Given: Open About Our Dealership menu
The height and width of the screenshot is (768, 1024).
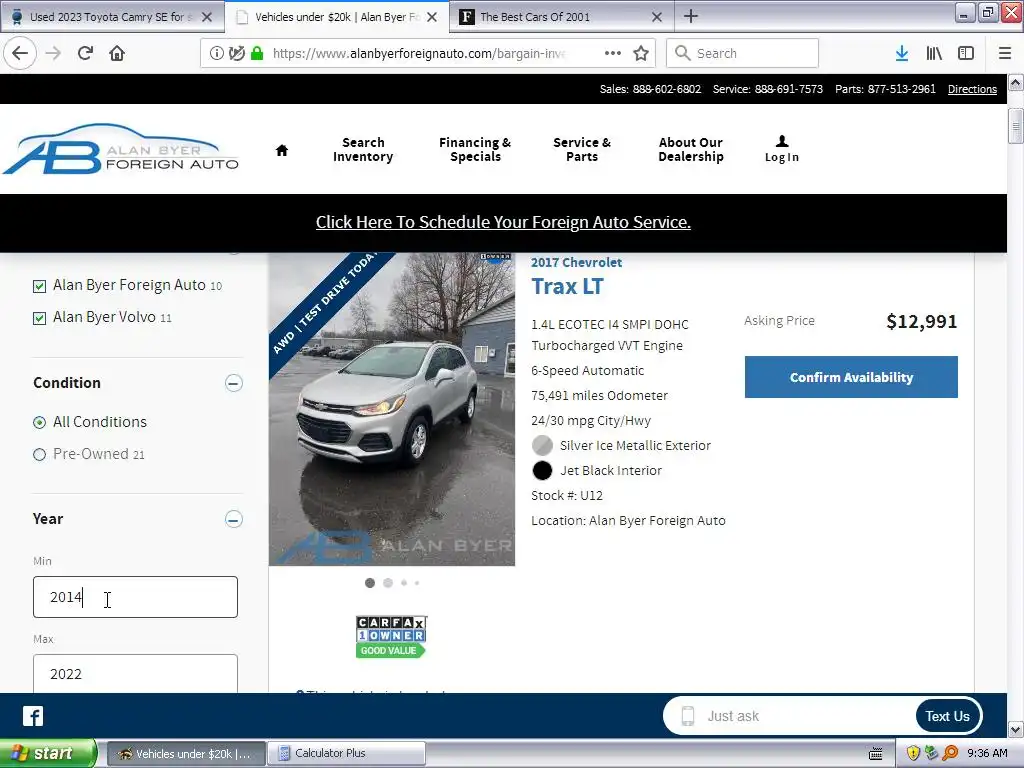Looking at the screenshot, I should (691, 150).
